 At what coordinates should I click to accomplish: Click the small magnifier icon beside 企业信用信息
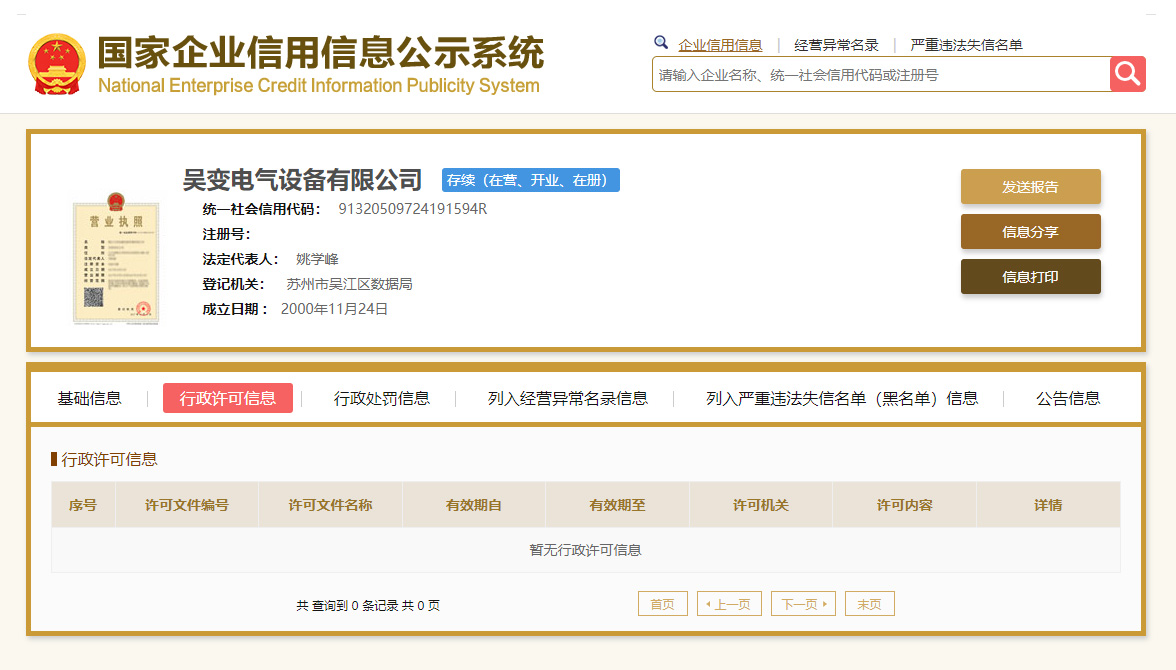[661, 43]
